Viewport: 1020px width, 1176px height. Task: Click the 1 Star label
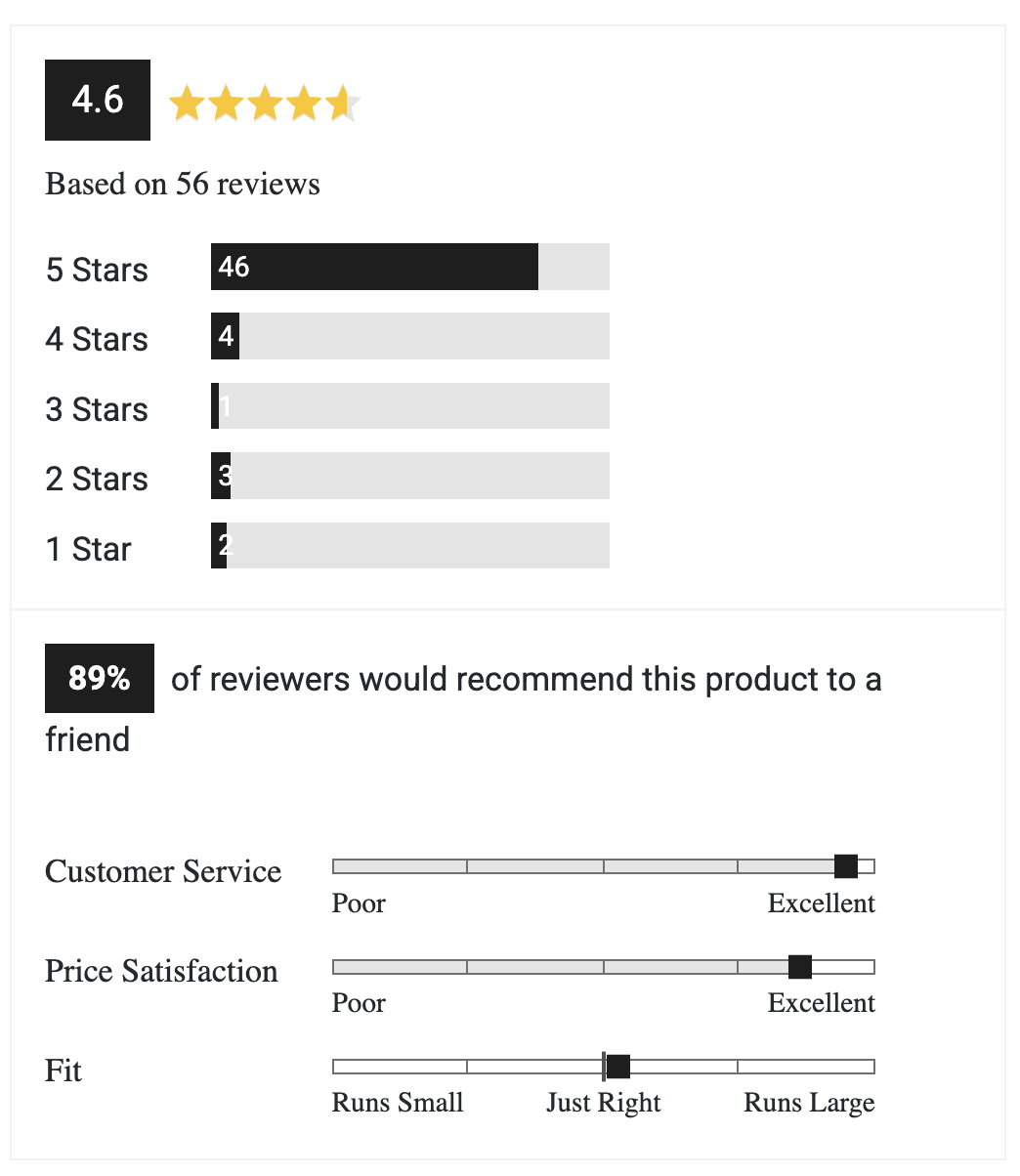point(88,549)
